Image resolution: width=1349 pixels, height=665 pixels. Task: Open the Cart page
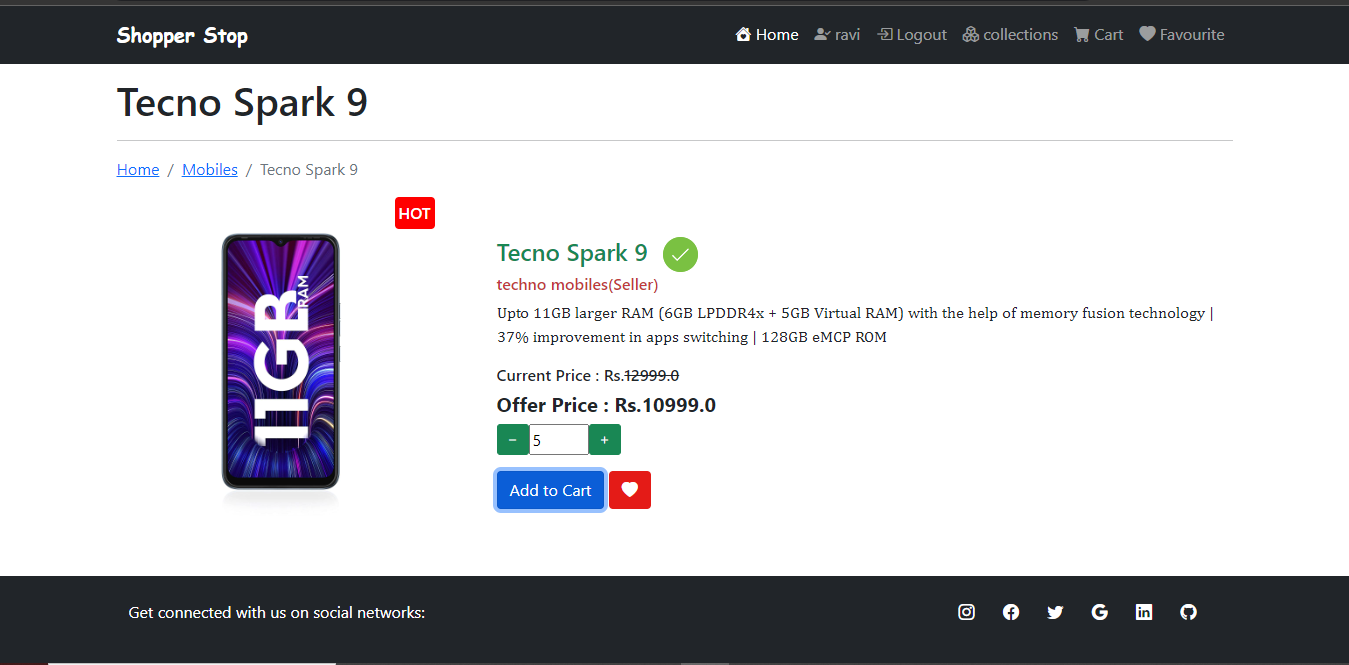pyautogui.click(x=1099, y=35)
